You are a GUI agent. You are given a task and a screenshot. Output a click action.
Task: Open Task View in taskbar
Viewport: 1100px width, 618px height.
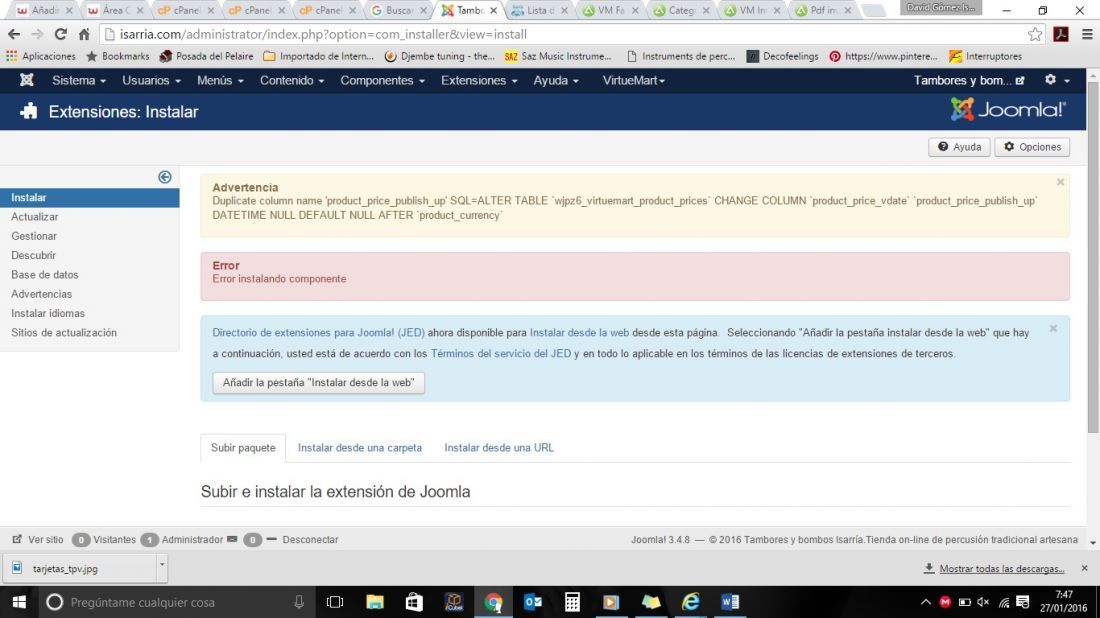(335, 602)
